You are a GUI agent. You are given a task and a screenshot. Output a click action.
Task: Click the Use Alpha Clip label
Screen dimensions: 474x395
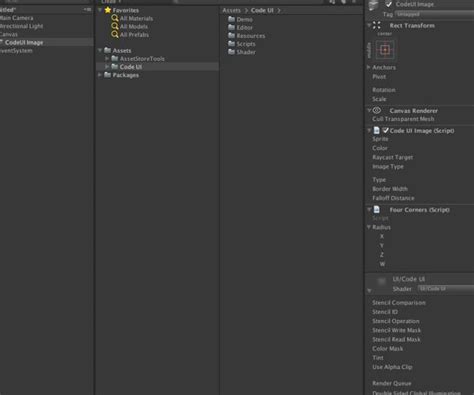(x=392, y=367)
